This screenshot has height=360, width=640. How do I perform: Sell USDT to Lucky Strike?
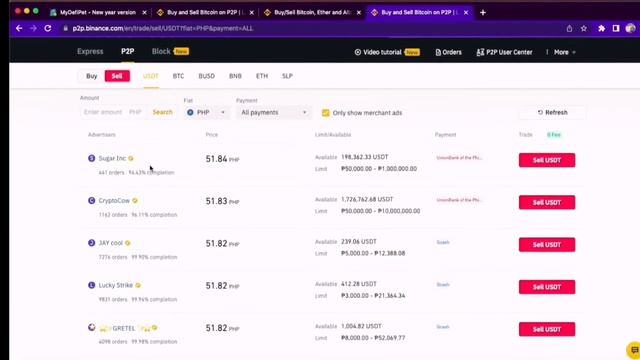547,287
